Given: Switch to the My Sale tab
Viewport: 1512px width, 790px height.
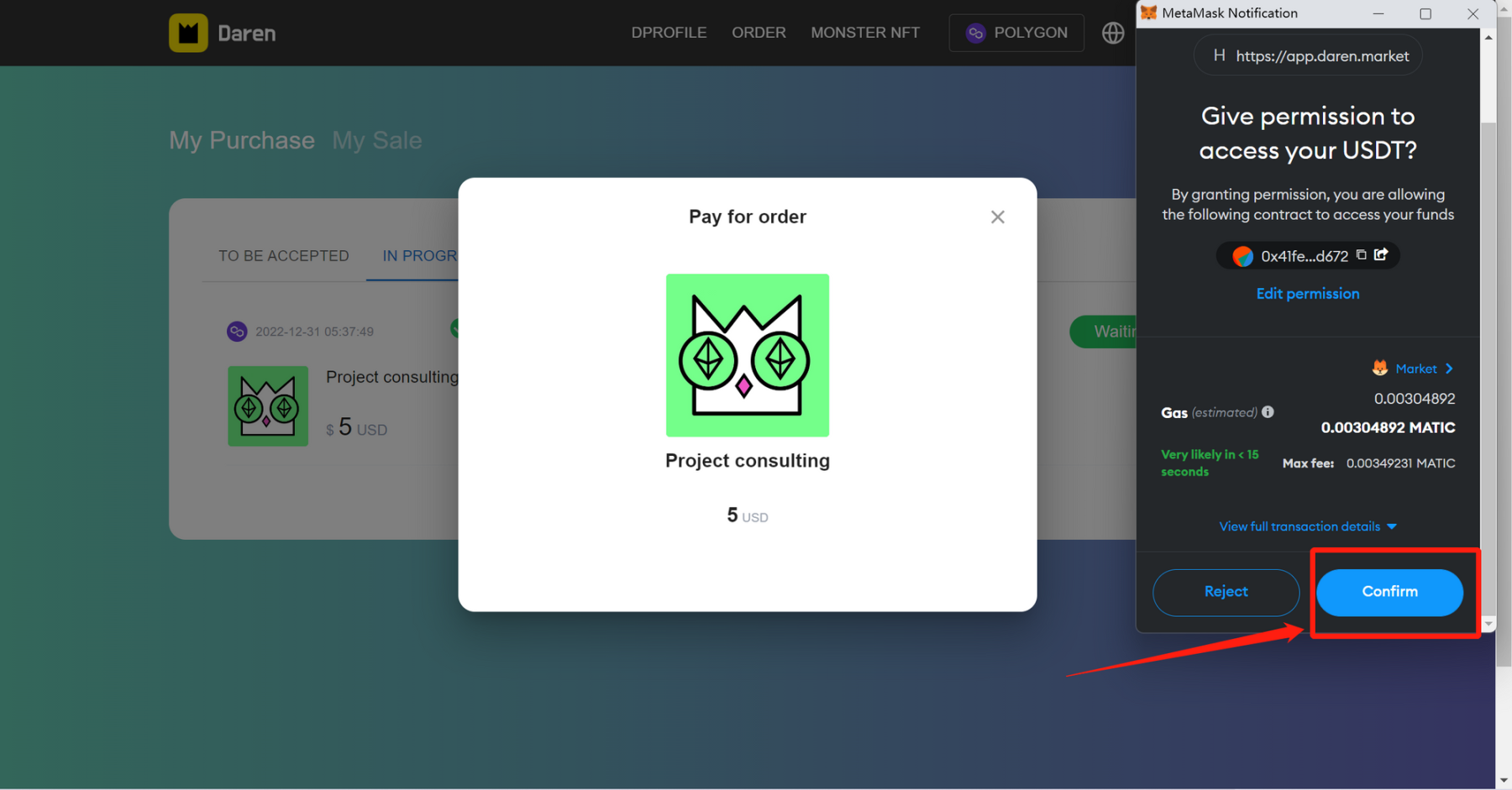Looking at the screenshot, I should click(376, 140).
